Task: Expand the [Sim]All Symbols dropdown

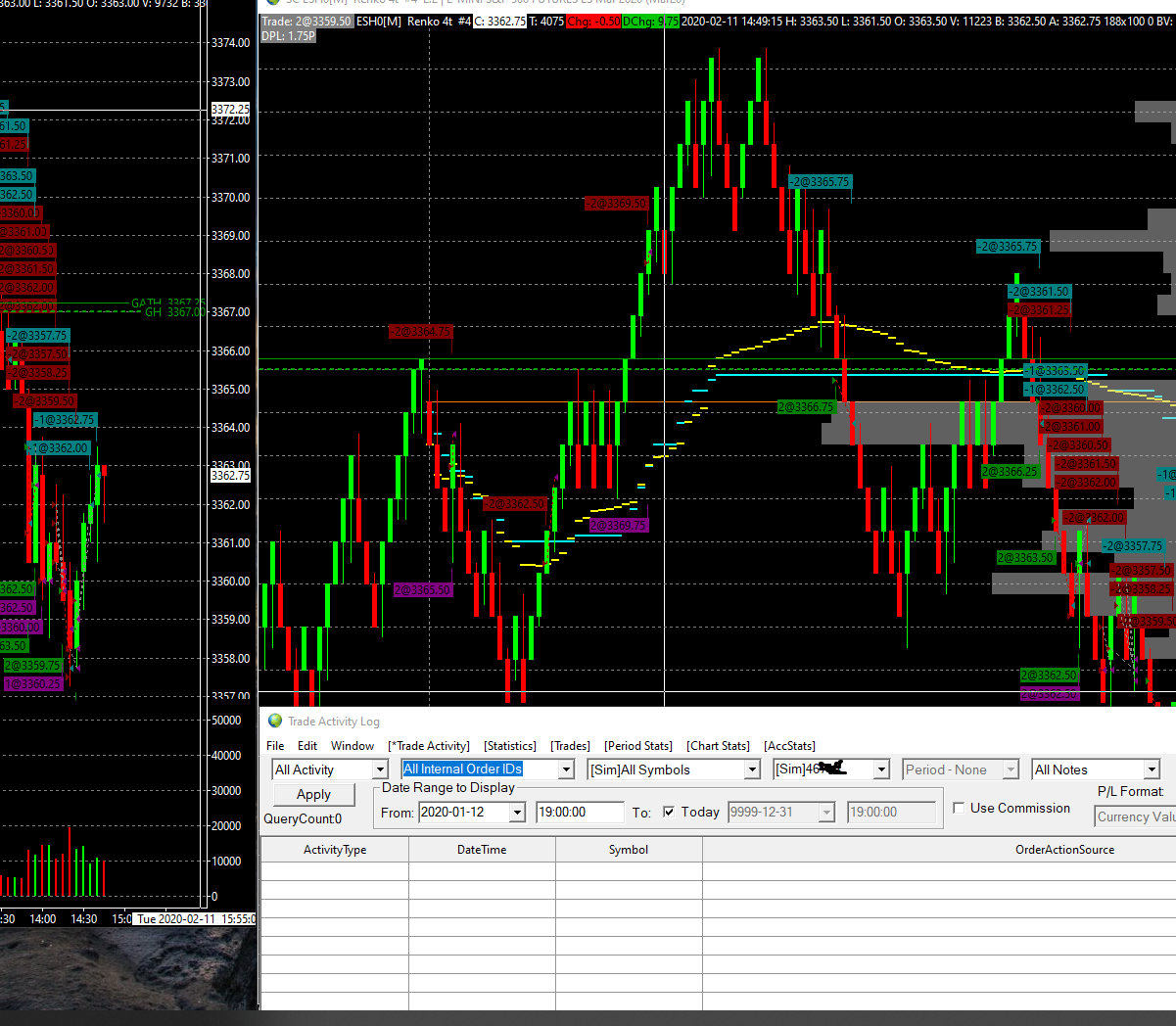Action: (x=752, y=770)
